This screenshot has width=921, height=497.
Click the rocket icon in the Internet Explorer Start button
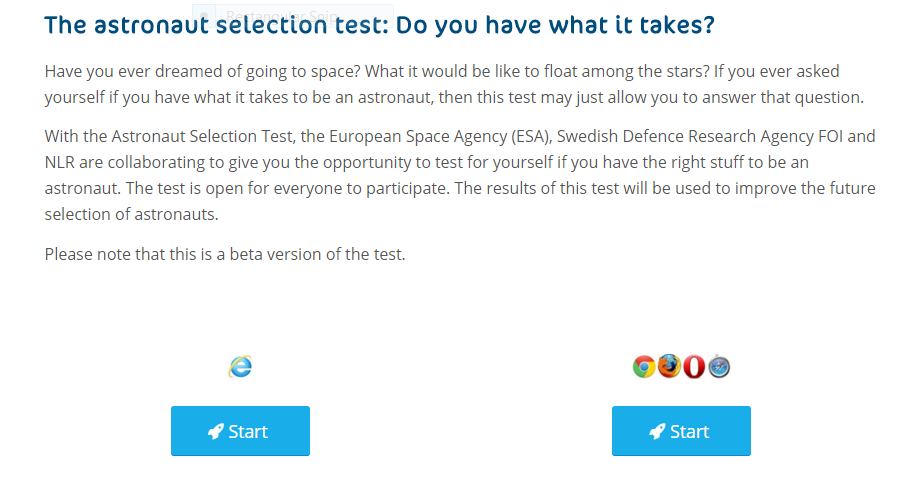pos(215,432)
